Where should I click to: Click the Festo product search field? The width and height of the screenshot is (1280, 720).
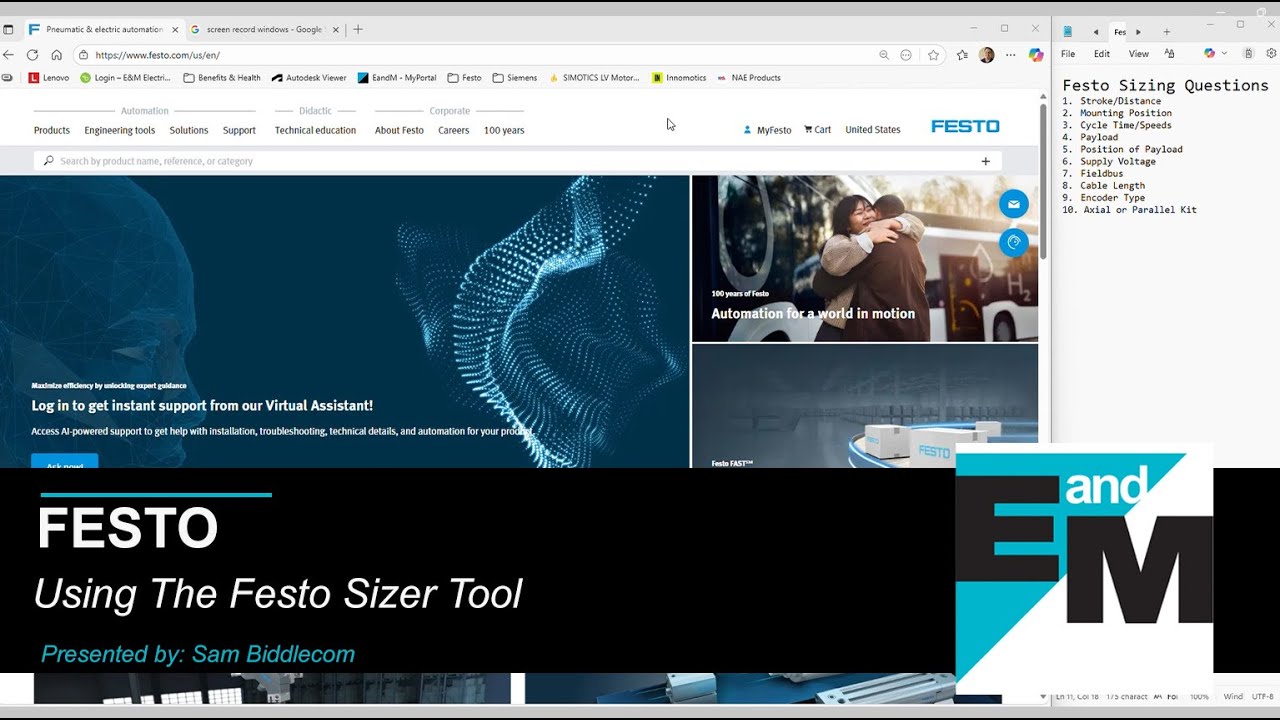518,161
